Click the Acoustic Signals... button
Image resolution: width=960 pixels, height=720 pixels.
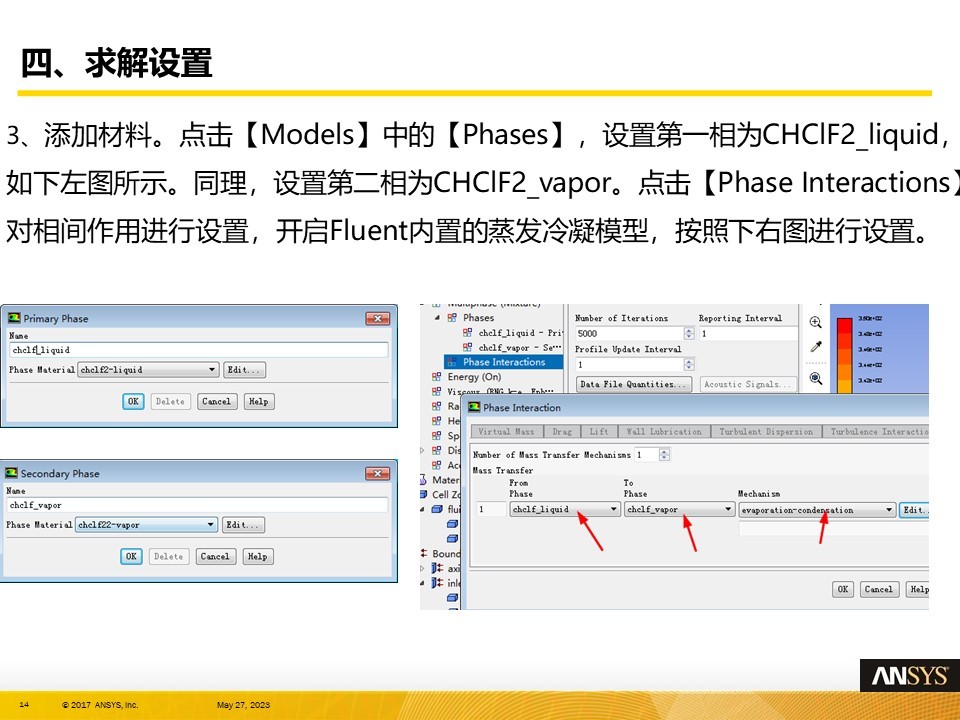point(748,384)
